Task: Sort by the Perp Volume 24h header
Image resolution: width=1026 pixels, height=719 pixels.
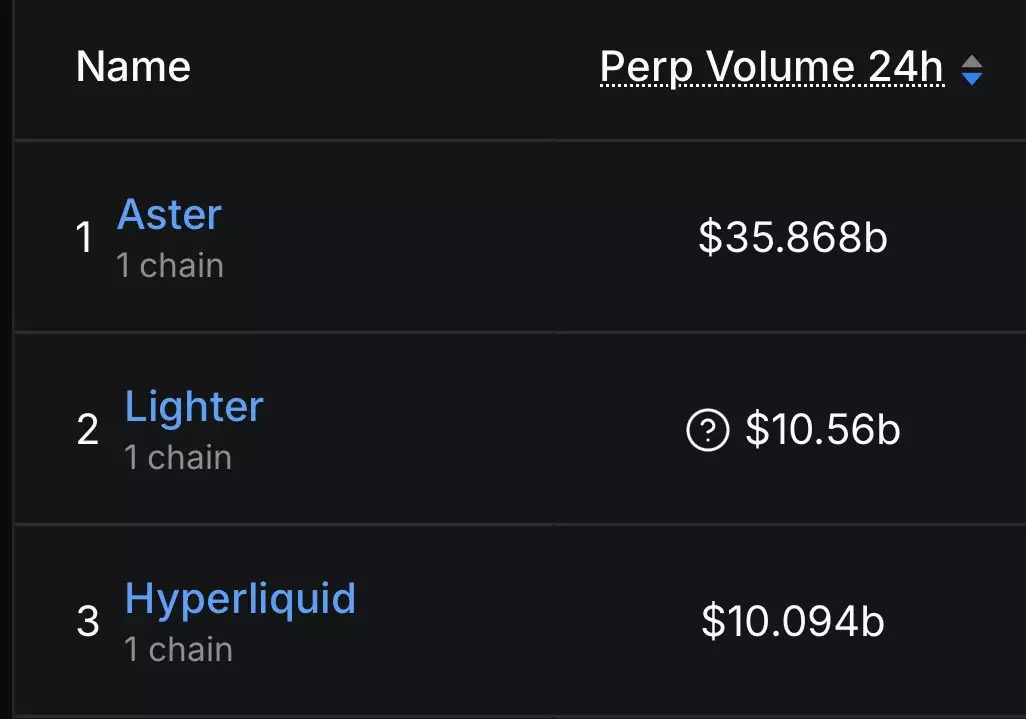Action: 772,67
